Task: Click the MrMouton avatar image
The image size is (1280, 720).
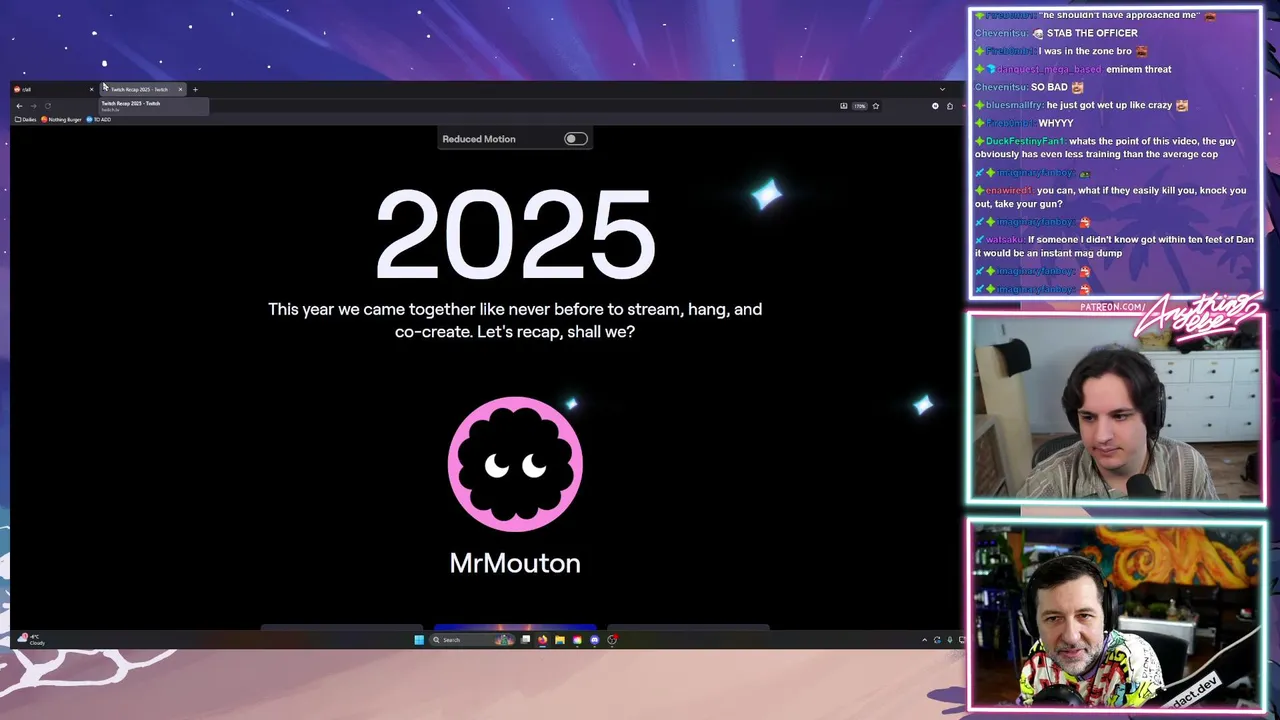Action: click(515, 464)
